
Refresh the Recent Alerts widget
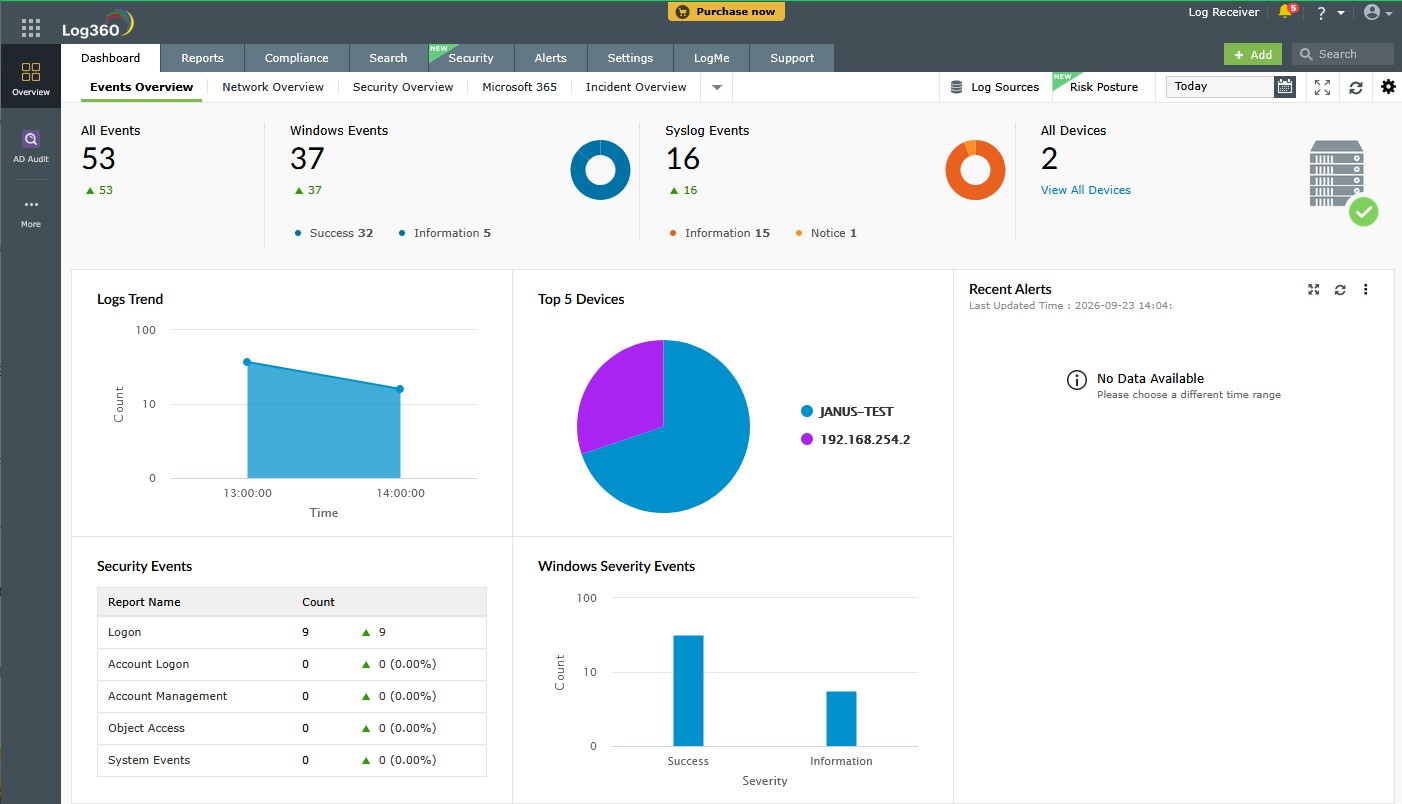click(1340, 290)
